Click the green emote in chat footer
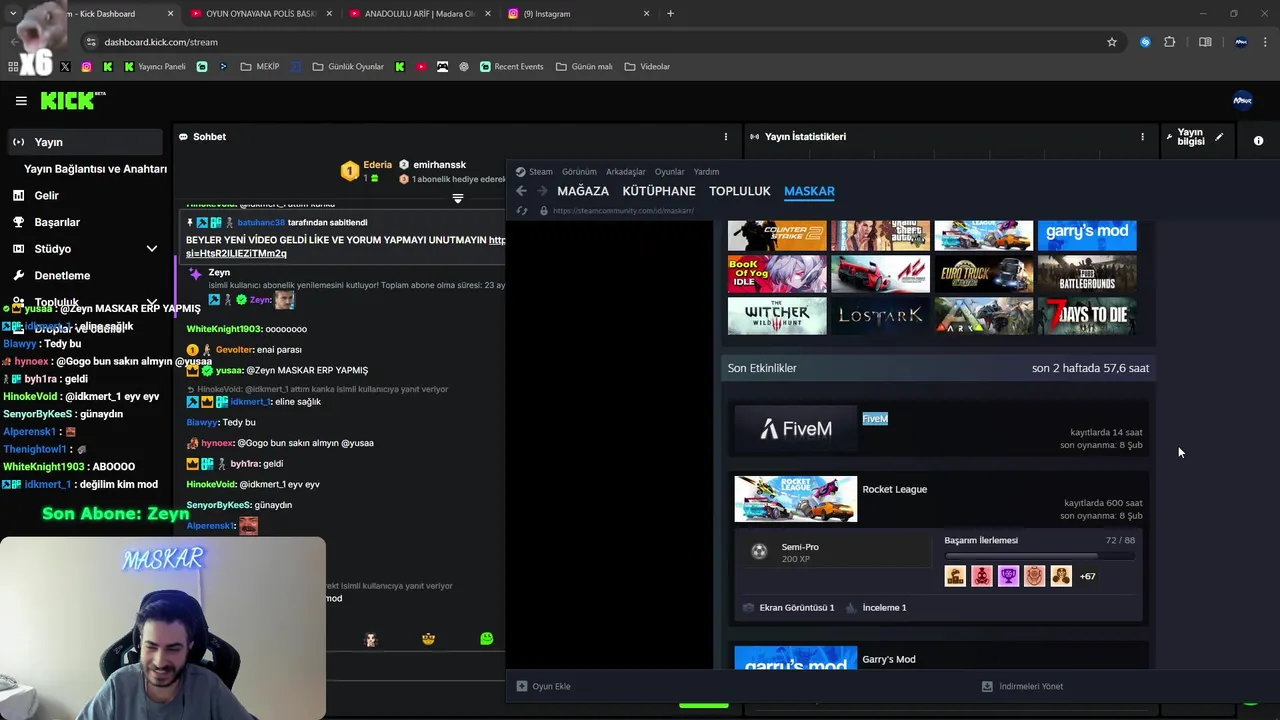The height and width of the screenshot is (720, 1280). click(487, 639)
